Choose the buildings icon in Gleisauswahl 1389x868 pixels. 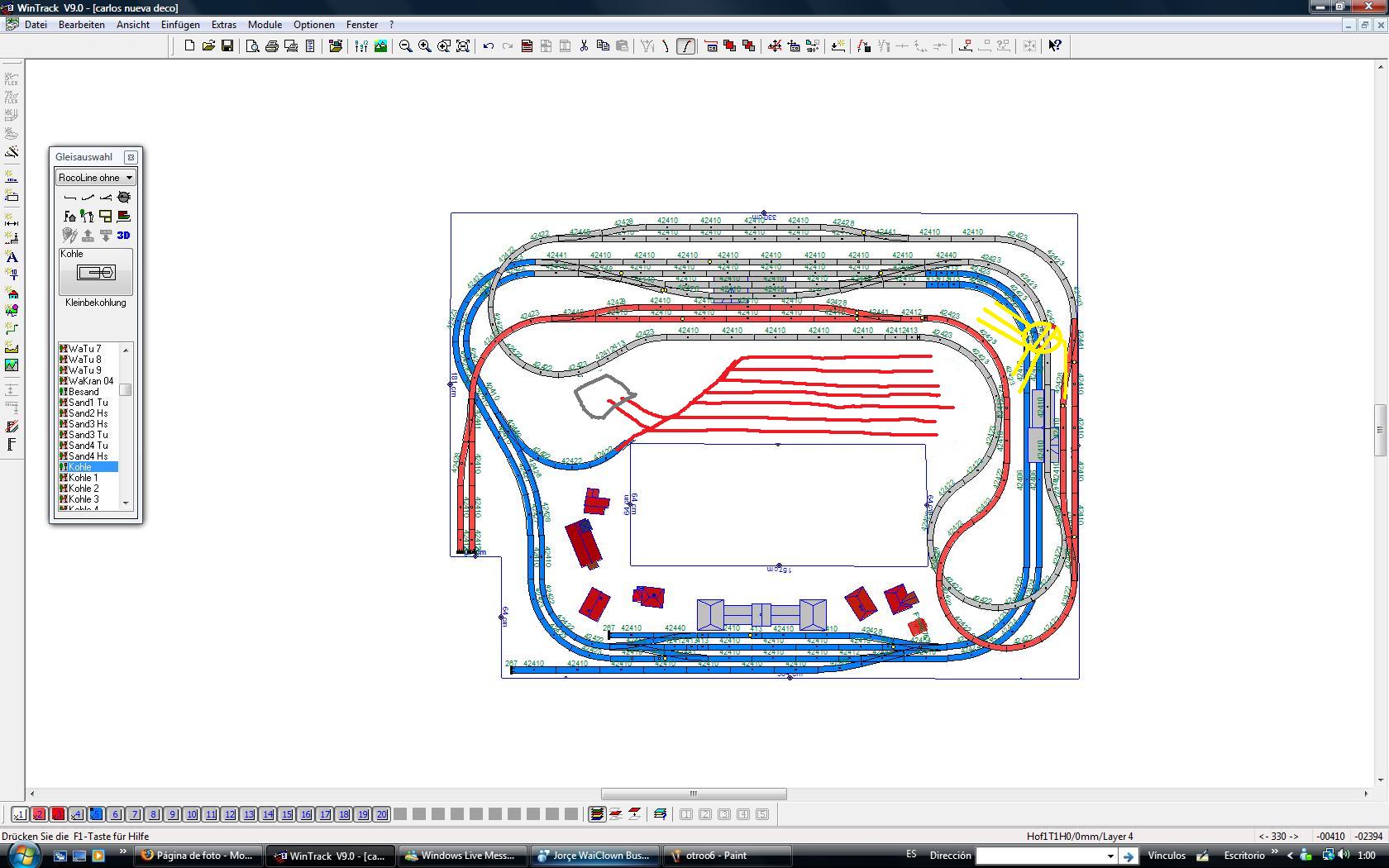(x=70, y=217)
